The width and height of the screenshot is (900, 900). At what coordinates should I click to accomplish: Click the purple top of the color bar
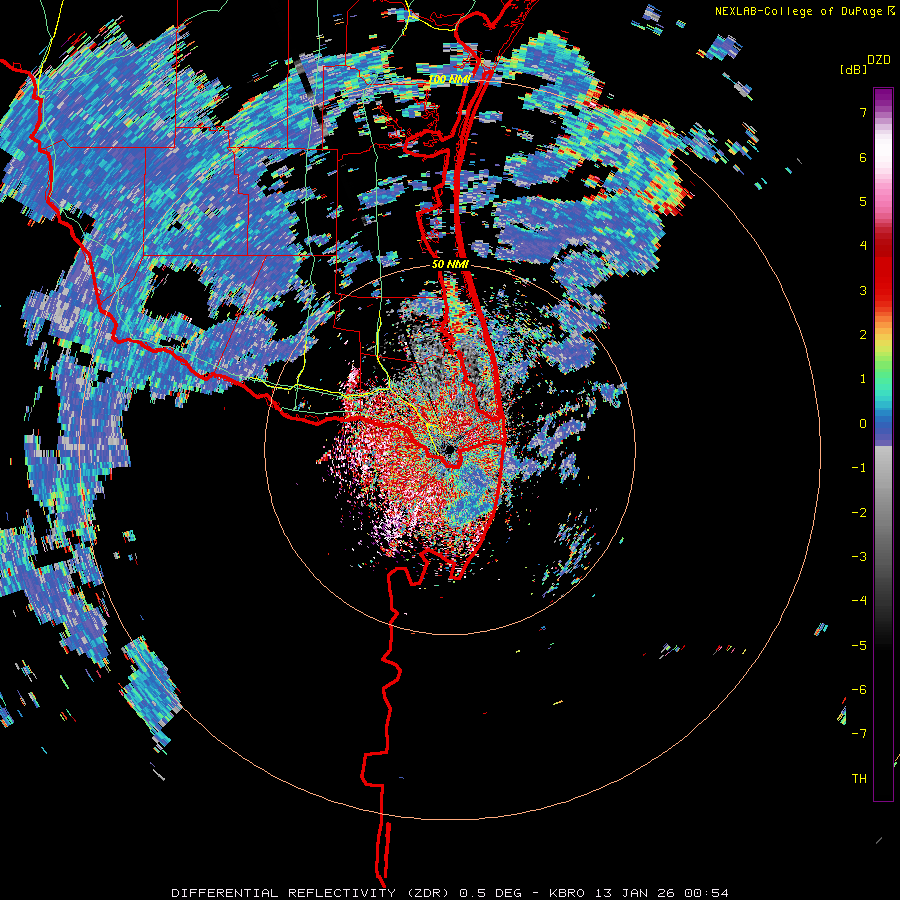[883, 98]
